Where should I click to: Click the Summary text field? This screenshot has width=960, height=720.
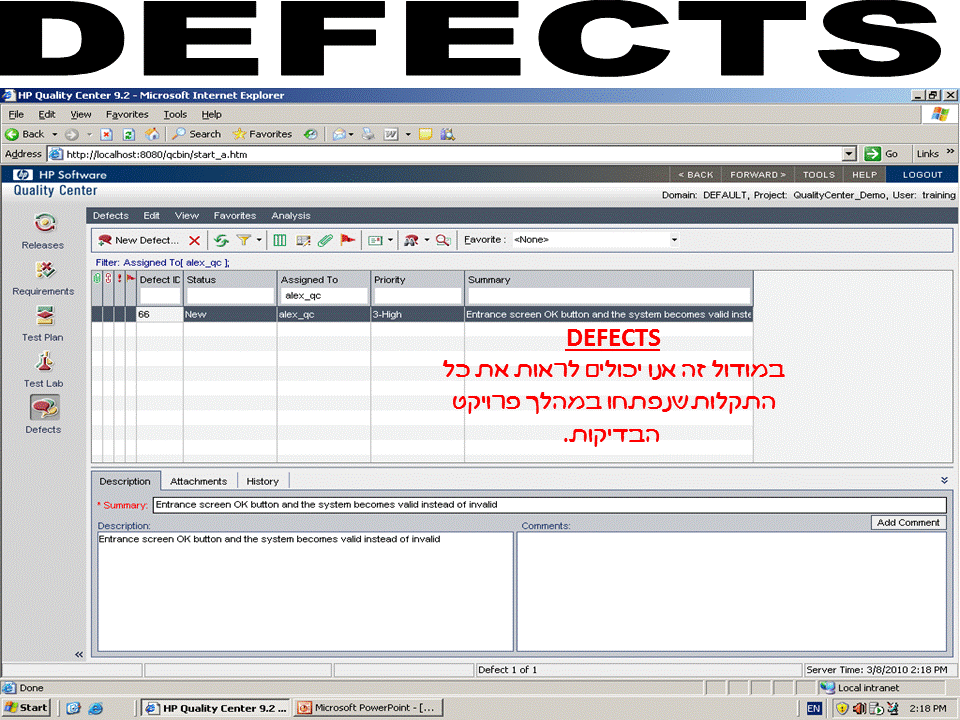coord(550,505)
